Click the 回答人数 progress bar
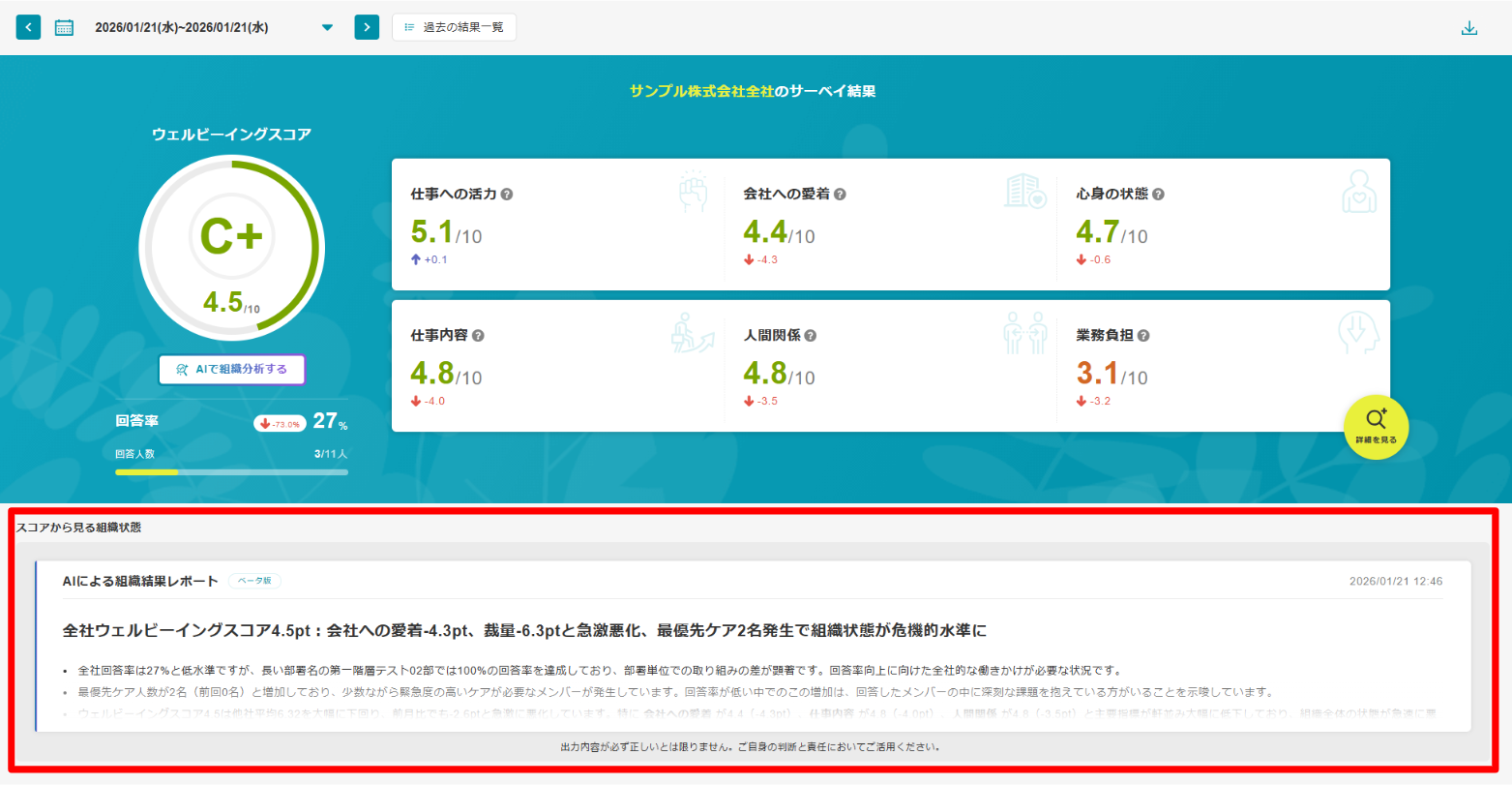Viewport: 1512px width, 785px height. 231,472
